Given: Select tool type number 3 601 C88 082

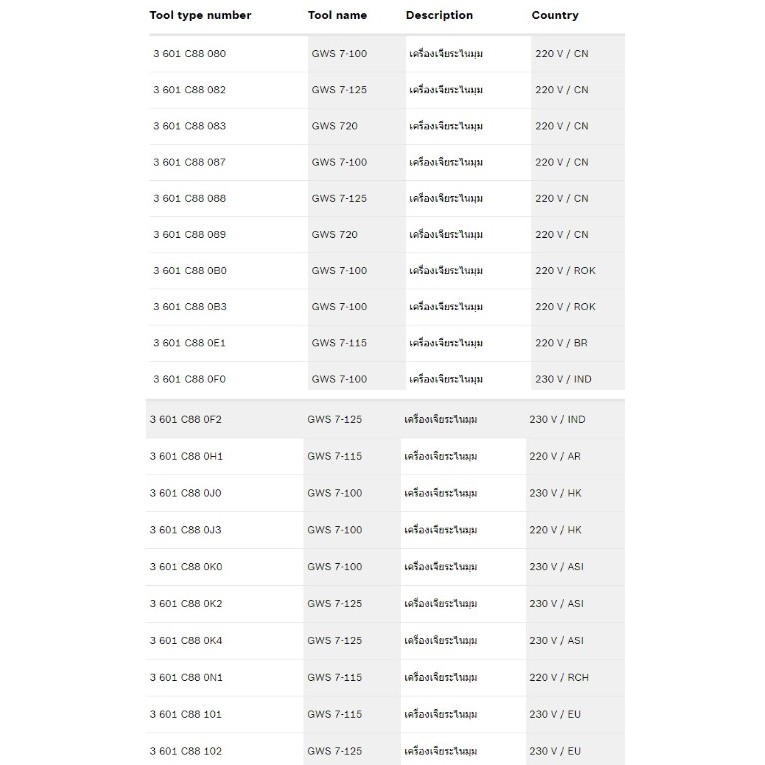Looking at the screenshot, I should pos(189,90).
